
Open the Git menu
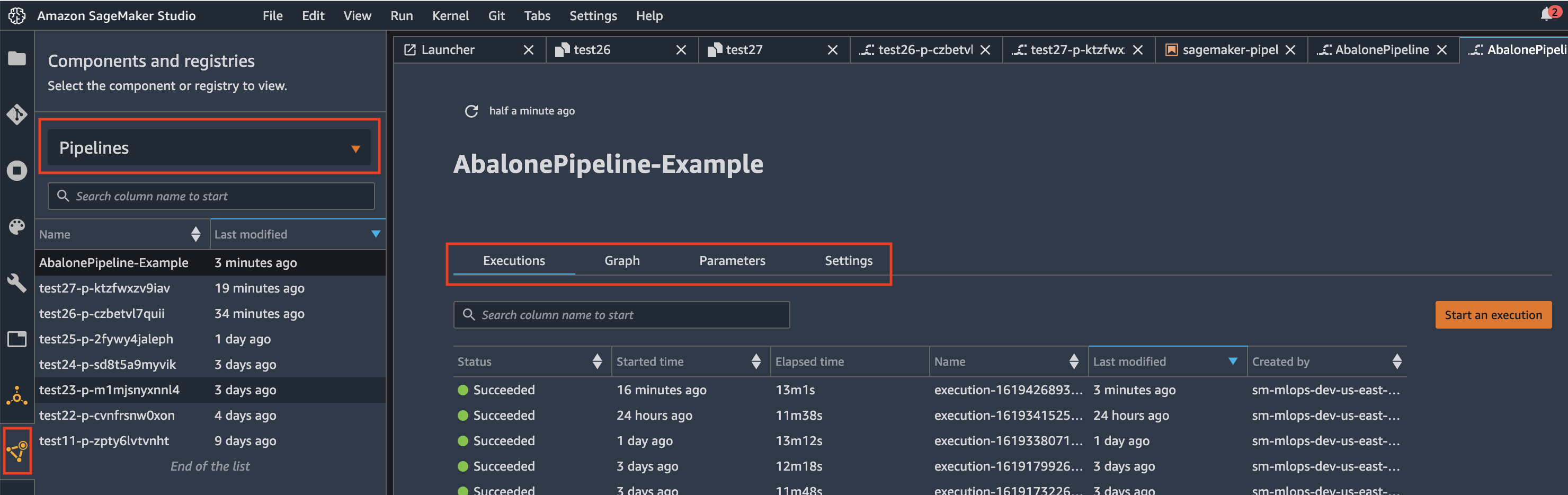497,16
